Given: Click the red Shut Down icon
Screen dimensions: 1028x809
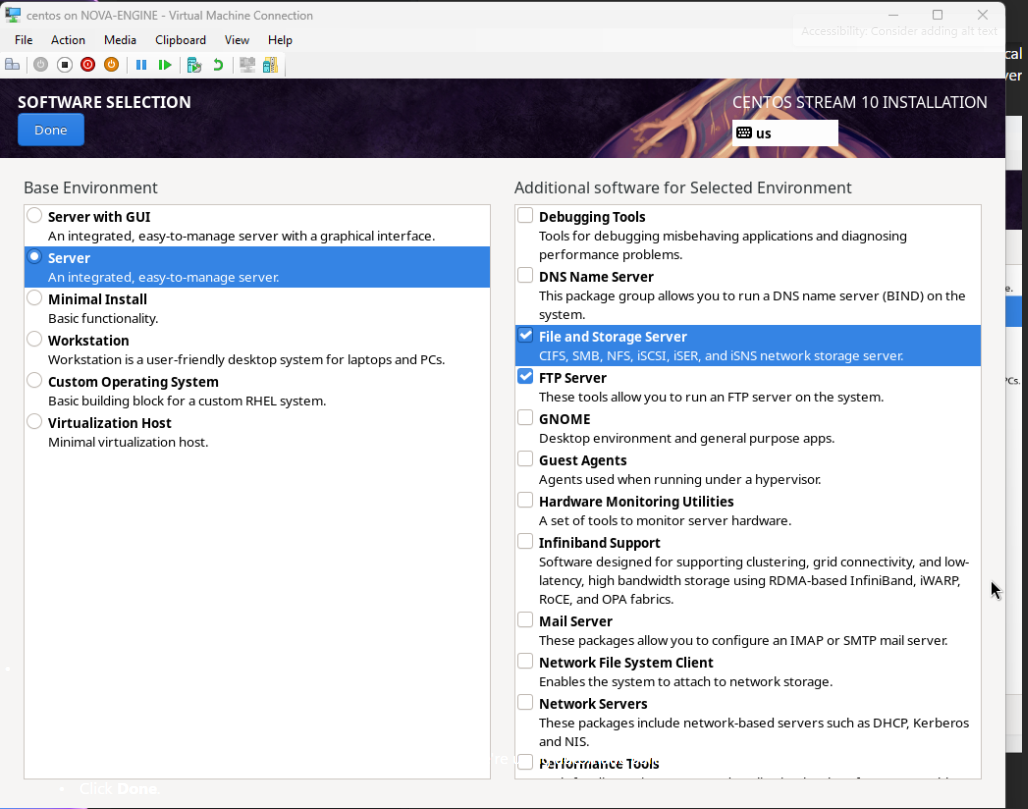Looking at the screenshot, I should (x=88, y=65).
